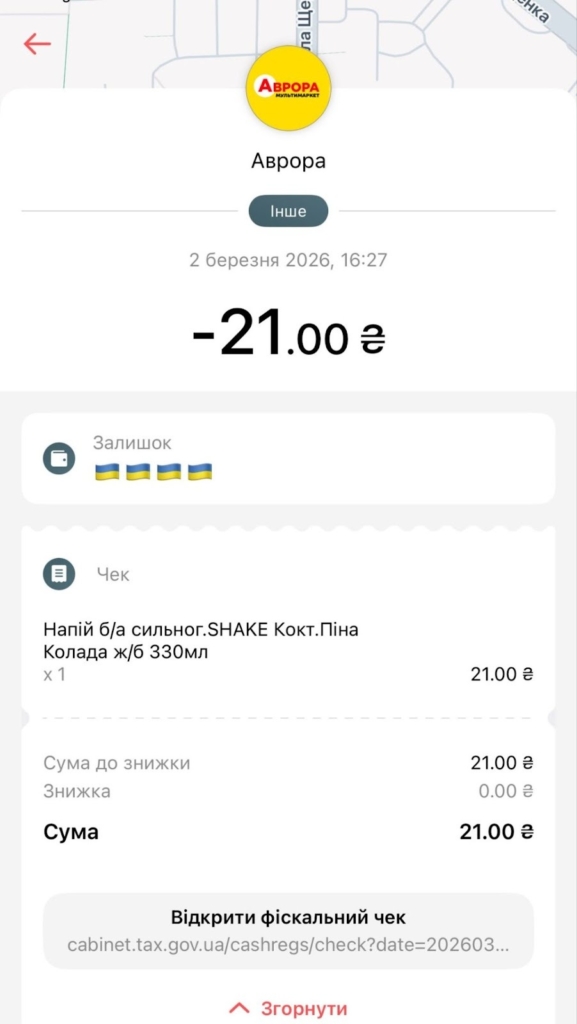Open the Аврора мультимаркет merchant logo
The image size is (577, 1024).
click(x=288, y=88)
